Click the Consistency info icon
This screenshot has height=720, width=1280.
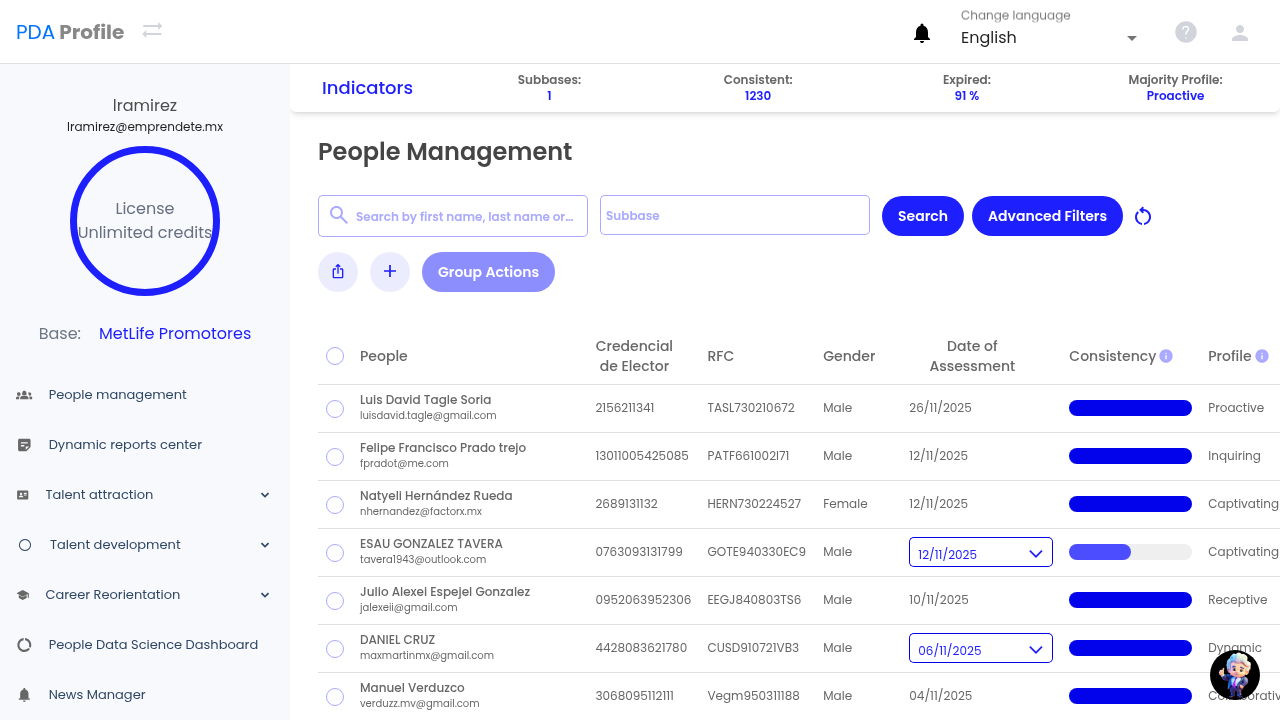tap(1166, 356)
